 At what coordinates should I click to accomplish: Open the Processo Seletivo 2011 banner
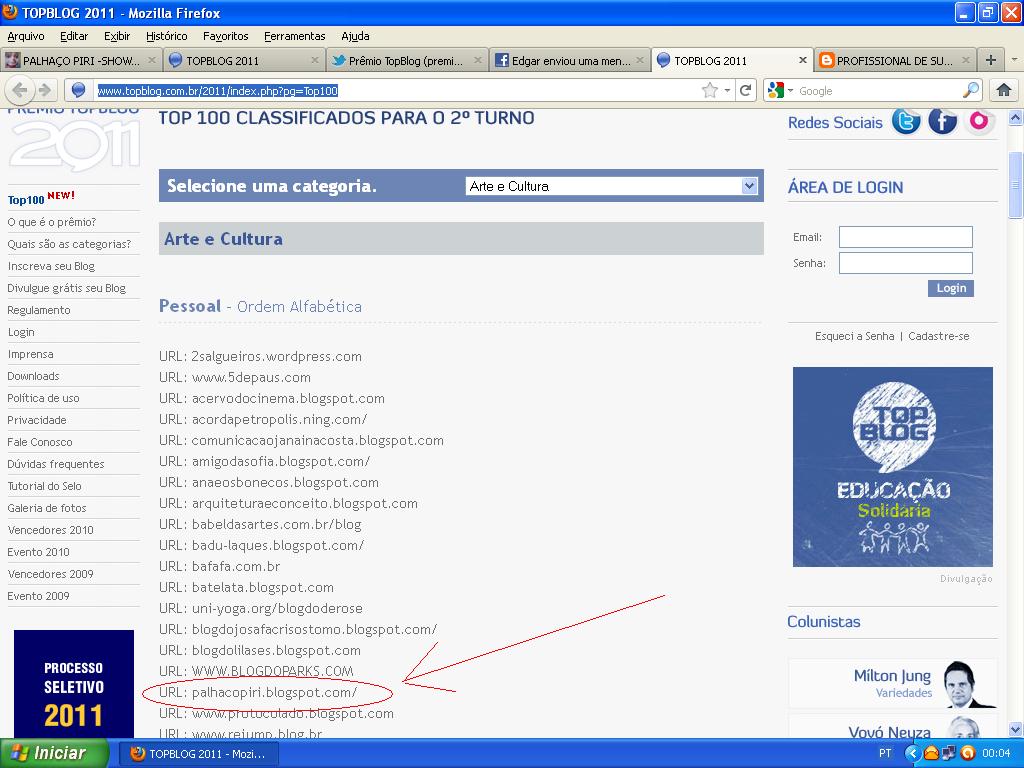pos(74,684)
